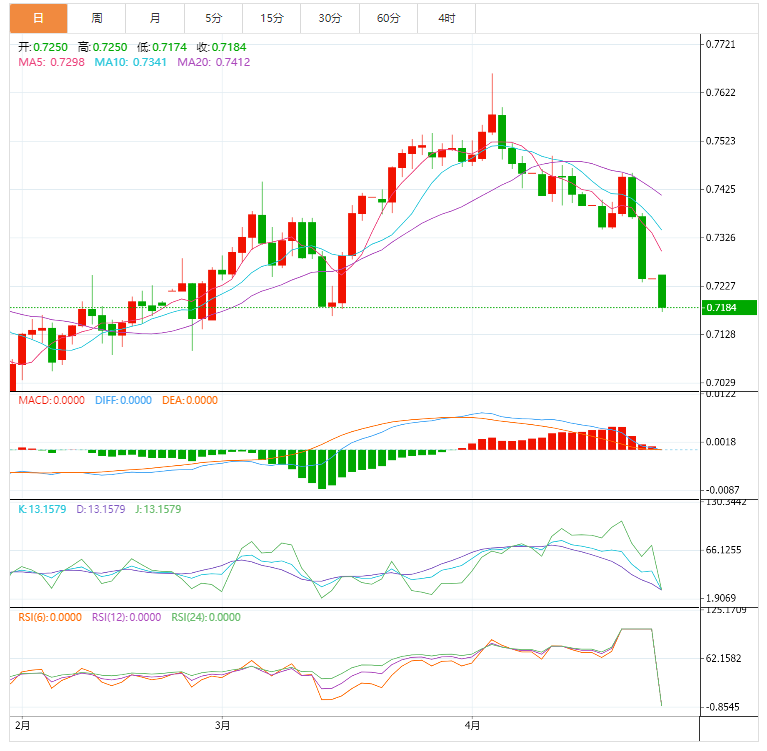Click the 3月 date axis label
The width and height of the screenshot is (767, 751).
tap(223, 725)
